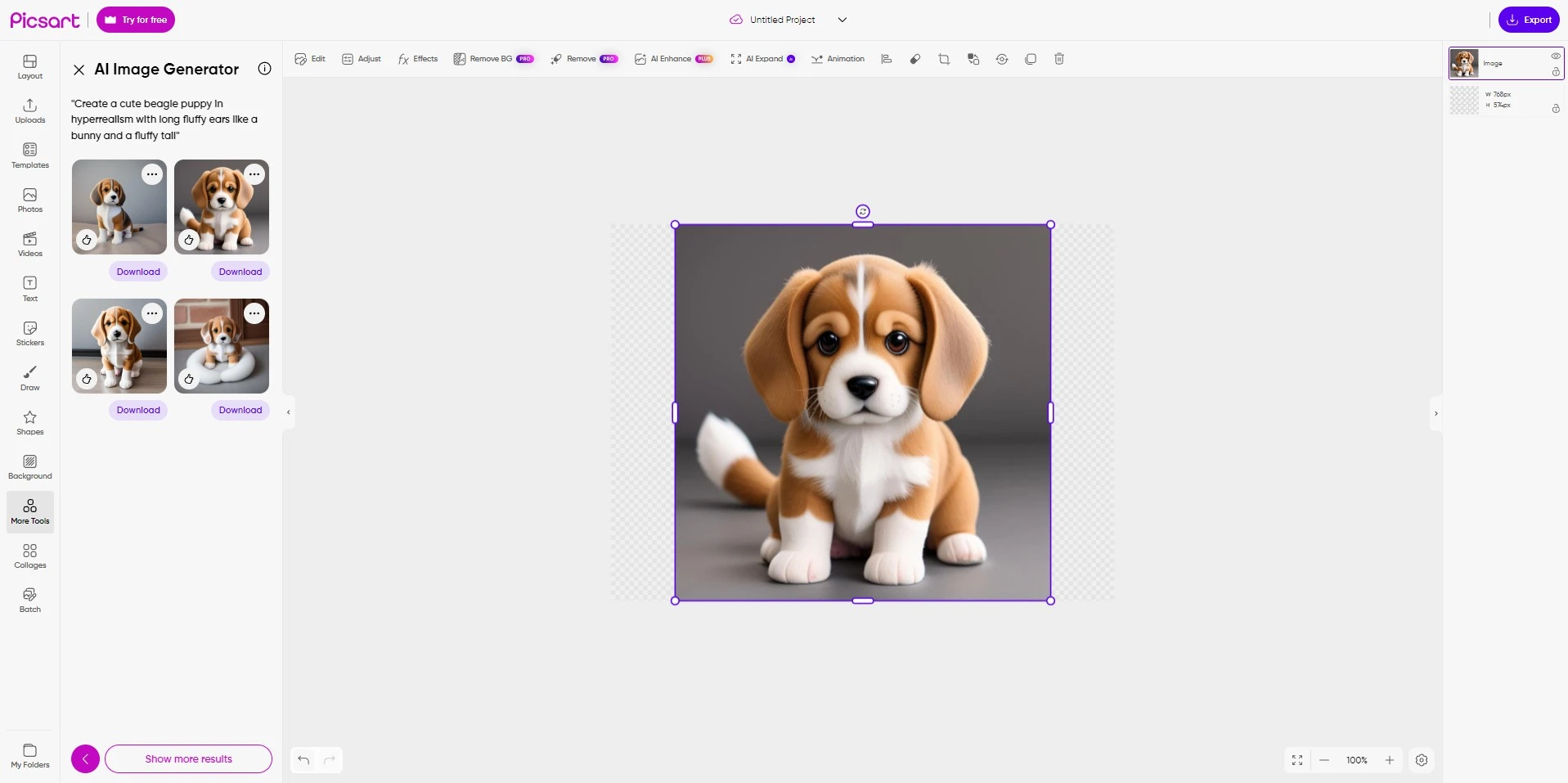Open the Photos panel
The image size is (1568, 783).
(30, 200)
